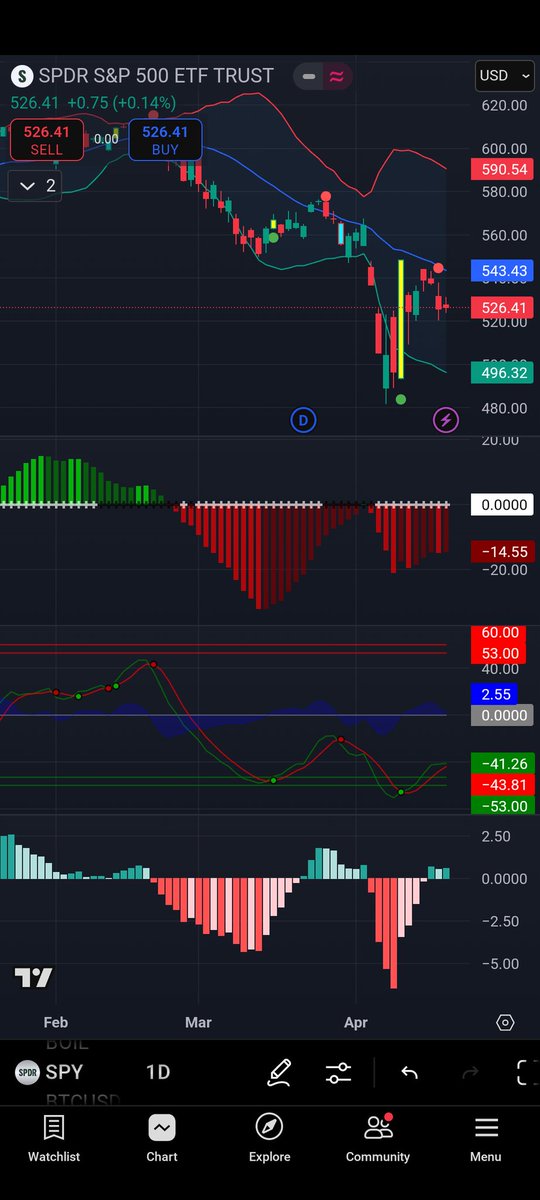Select the pencil drawing tools icon
Image resolution: width=540 pixels, height=1200 pixels.
[x=279, y=1073]
